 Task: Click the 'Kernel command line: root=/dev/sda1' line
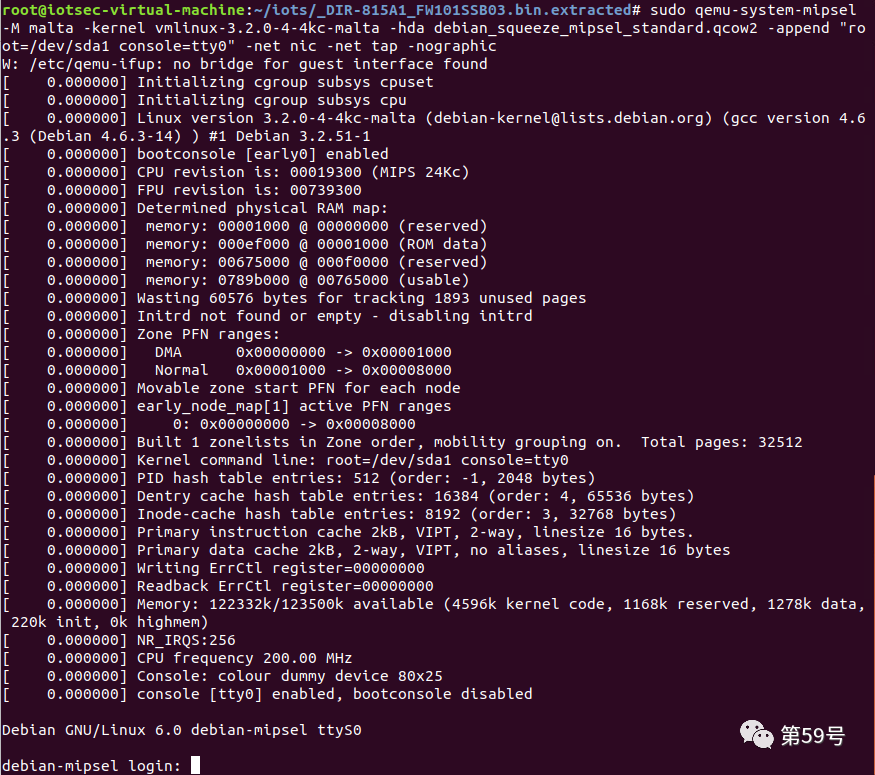286,460
